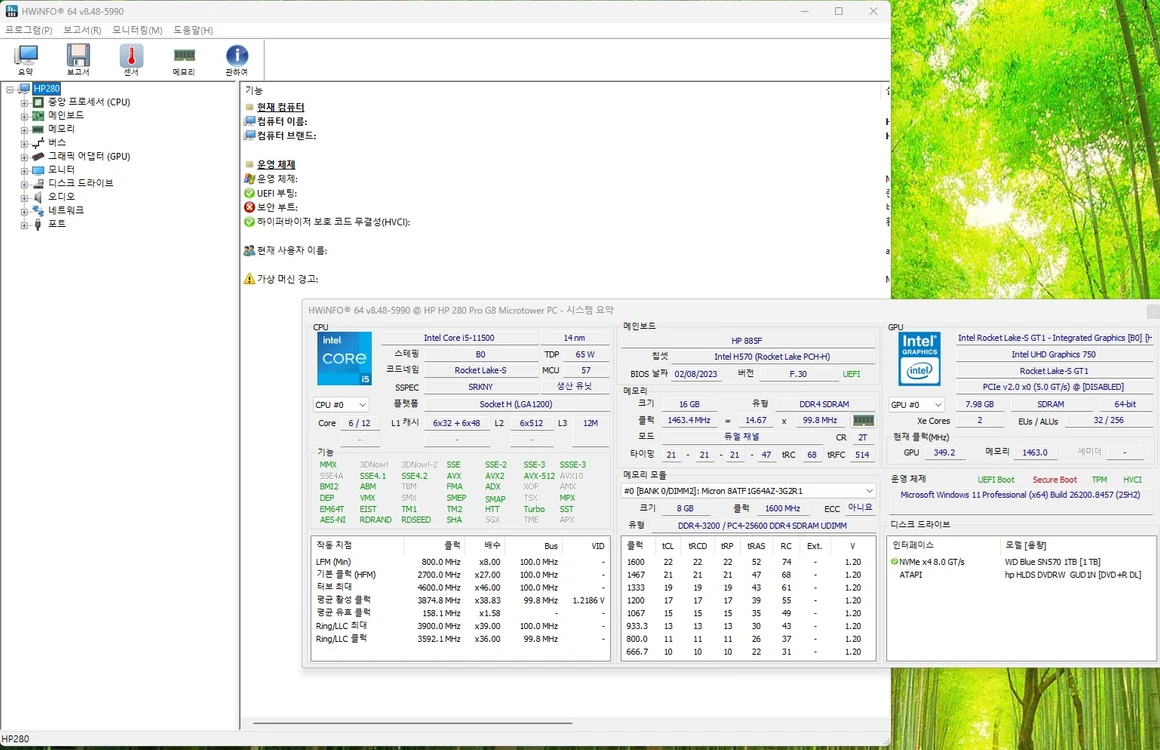Click the Intel H570 chipset field

pyautogui.click(x=772, y=357)
